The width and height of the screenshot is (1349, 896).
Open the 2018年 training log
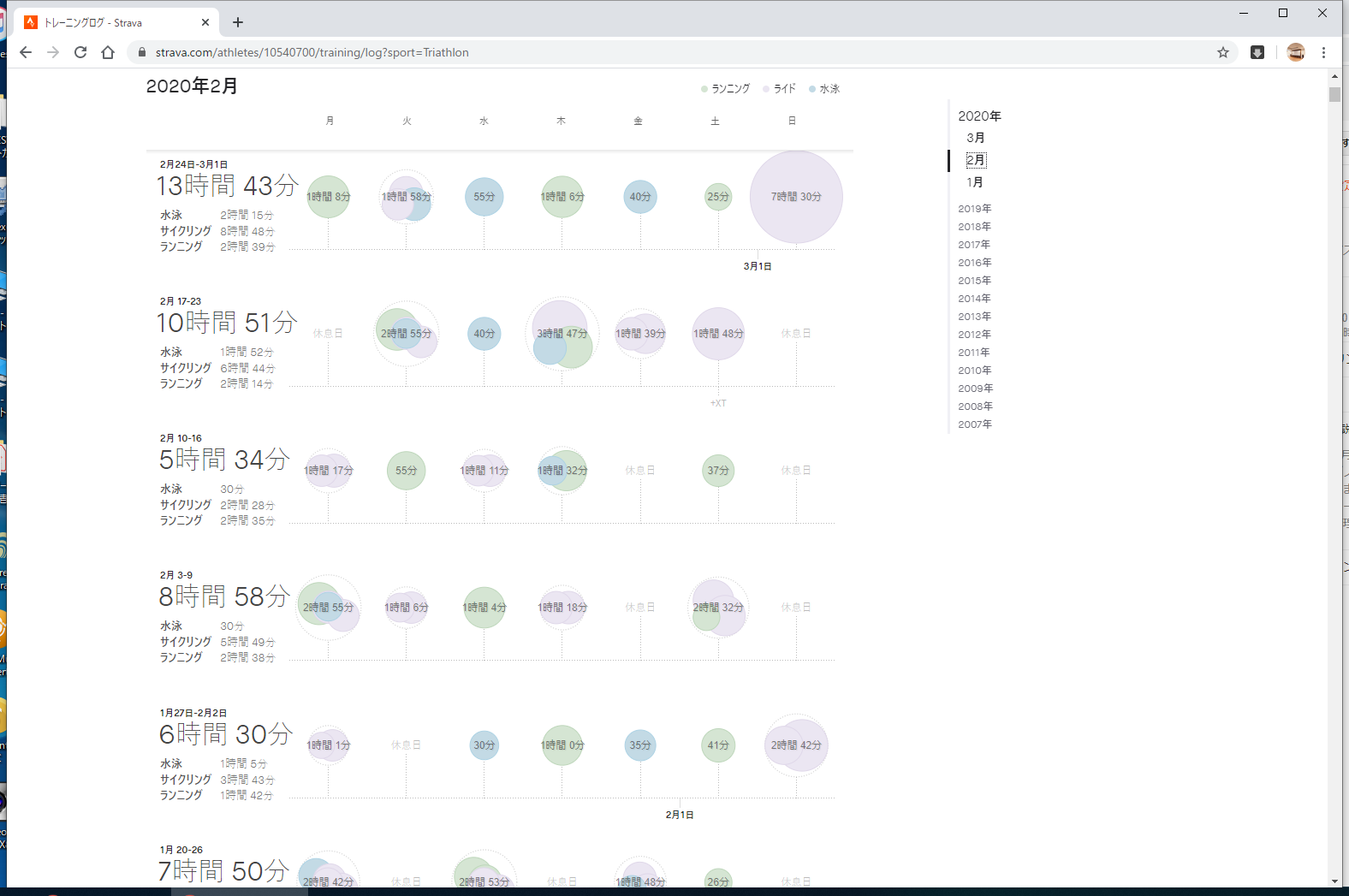[x=974, y=227]
